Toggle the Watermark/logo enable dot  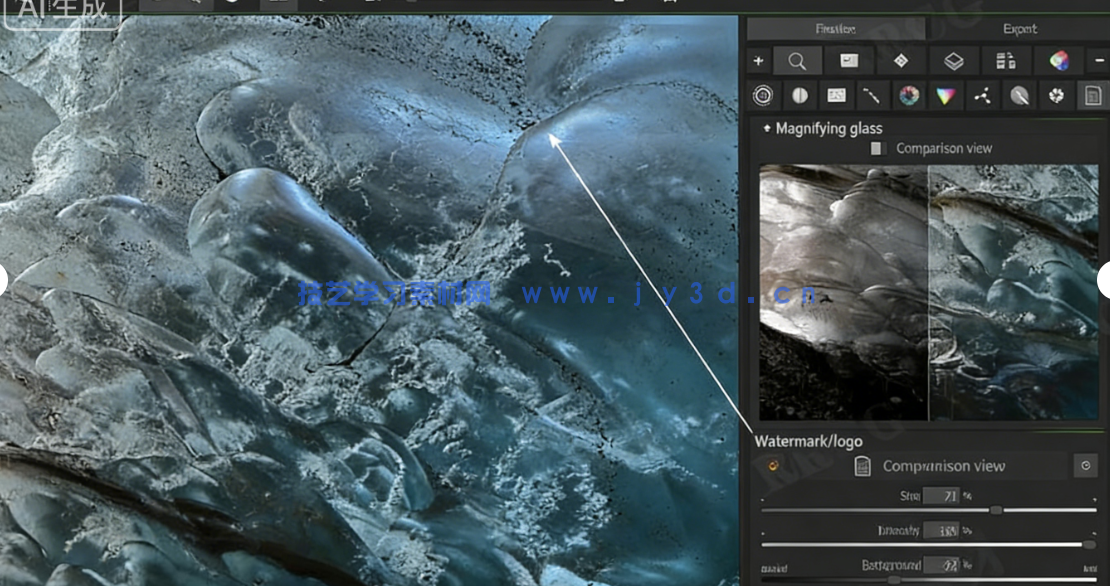point(773,465)
